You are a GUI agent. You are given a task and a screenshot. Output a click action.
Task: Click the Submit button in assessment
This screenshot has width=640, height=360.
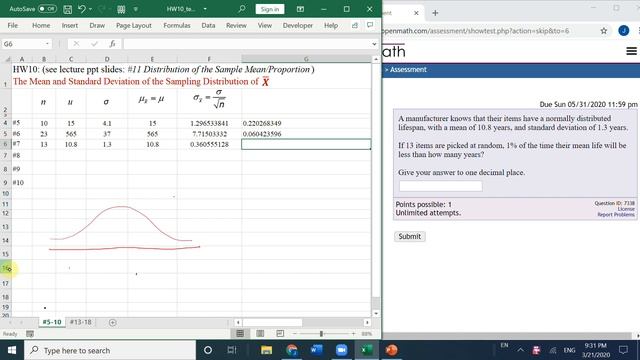coord(409,236)
